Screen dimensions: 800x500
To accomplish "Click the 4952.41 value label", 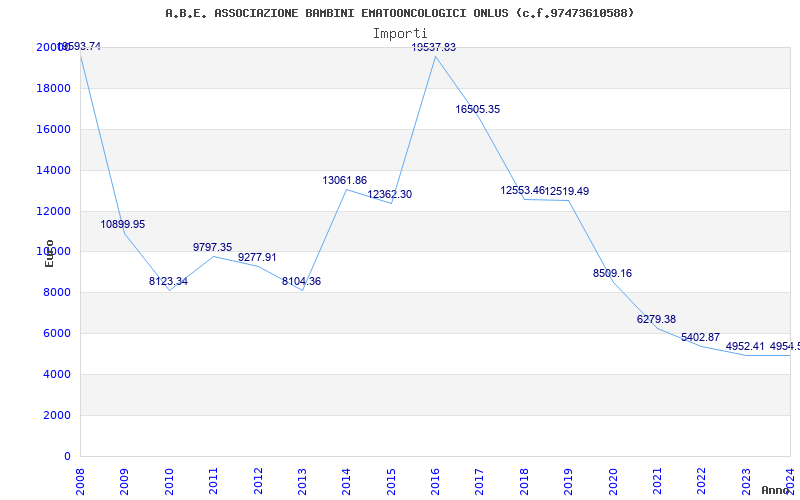I will [x=745, y=346].
